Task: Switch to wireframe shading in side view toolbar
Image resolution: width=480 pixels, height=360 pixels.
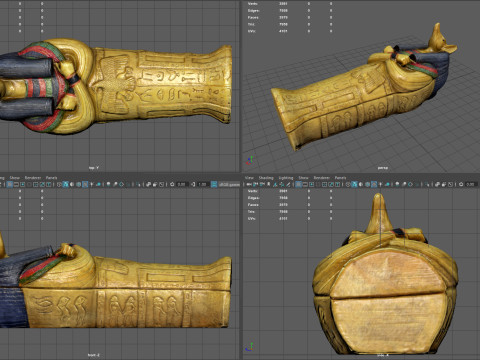Action: tap(349, 184)
